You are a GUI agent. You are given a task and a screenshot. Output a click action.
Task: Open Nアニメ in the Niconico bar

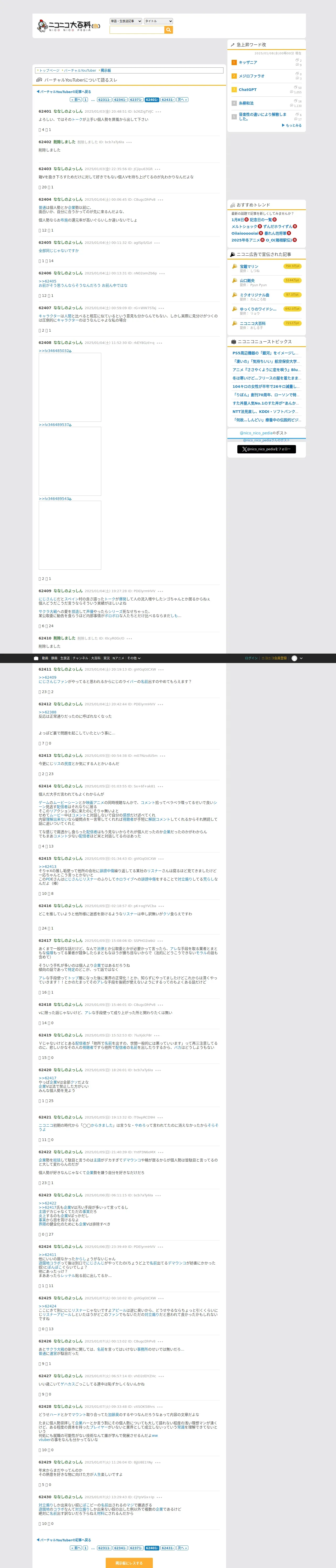[118, 658]
